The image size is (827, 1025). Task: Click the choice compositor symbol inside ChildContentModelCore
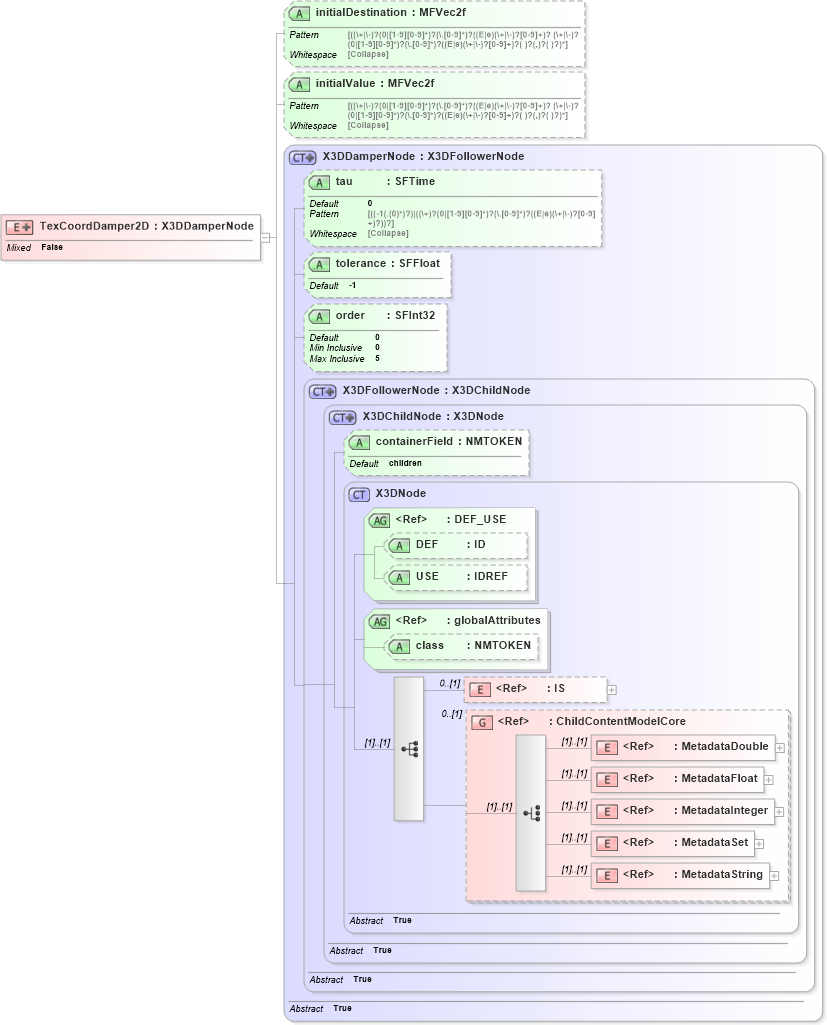point(531,813)
